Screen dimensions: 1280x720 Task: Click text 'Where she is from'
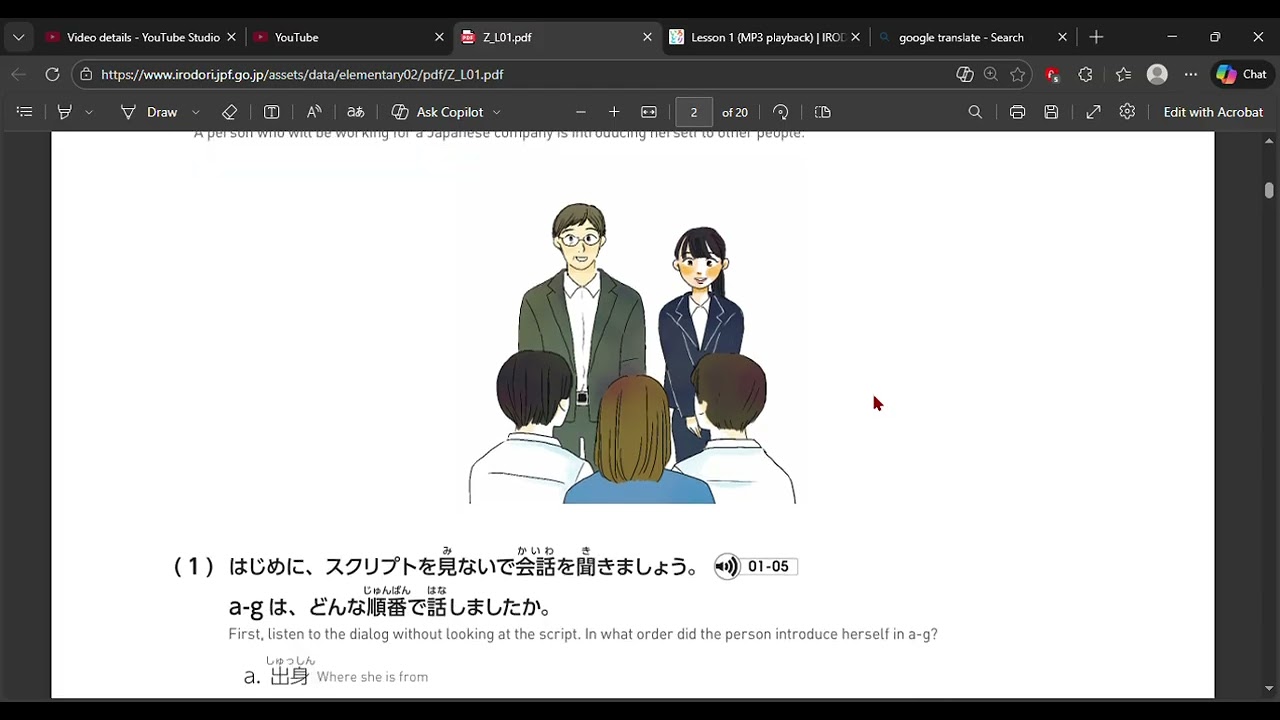(x=372, y=677)
